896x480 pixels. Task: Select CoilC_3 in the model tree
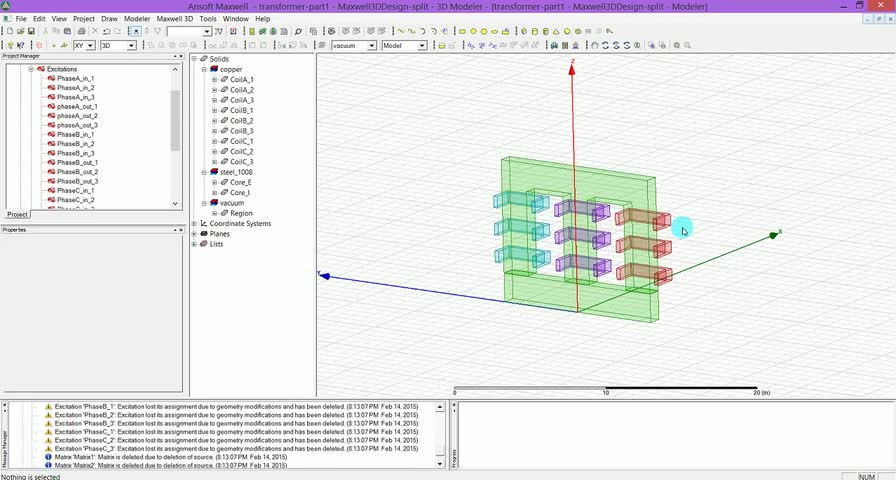242,162
